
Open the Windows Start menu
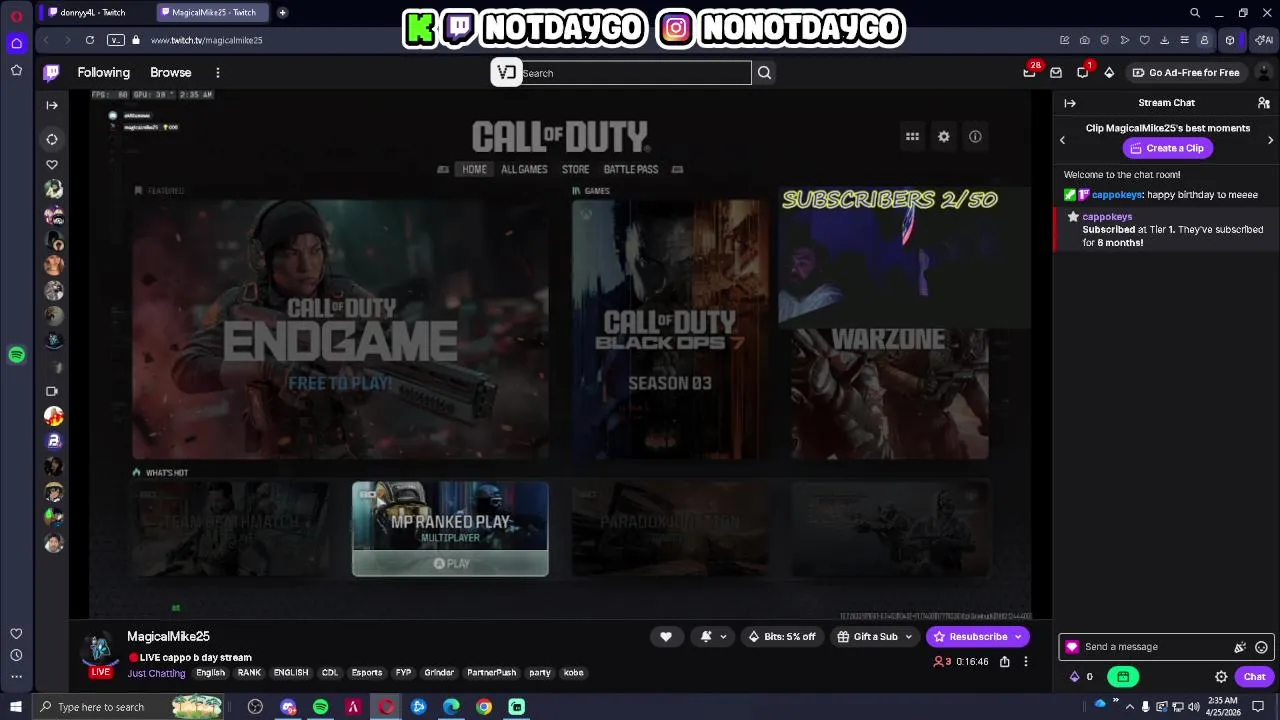click(15, 707)
